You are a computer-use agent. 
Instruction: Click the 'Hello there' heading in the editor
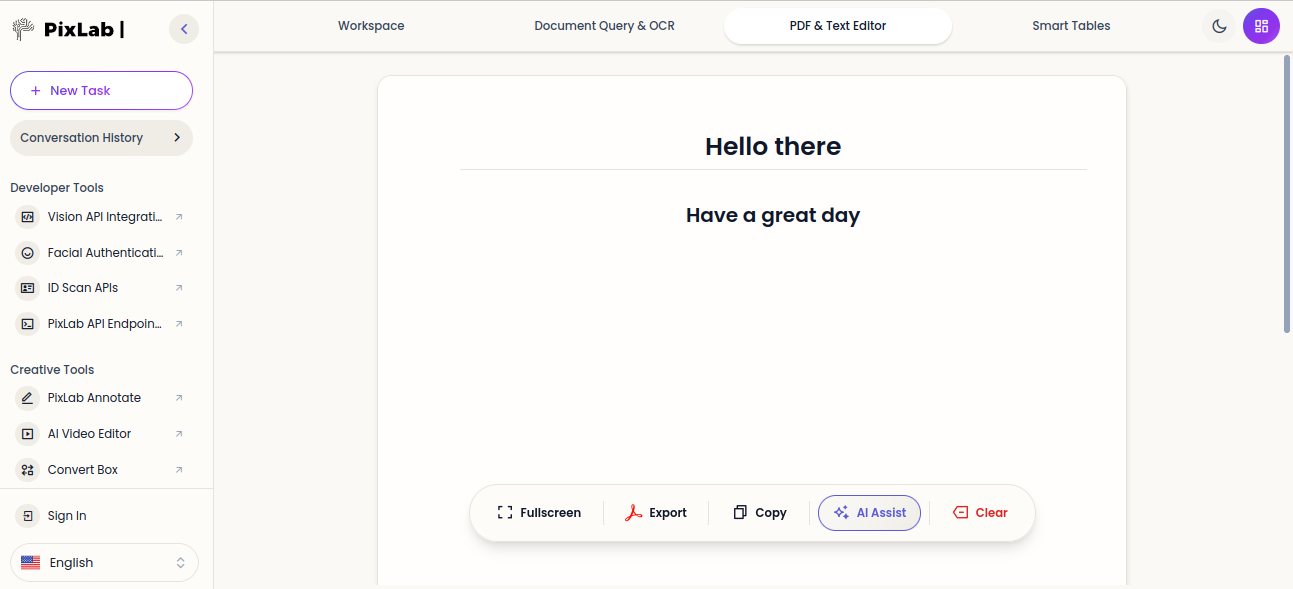click(773, 146)
